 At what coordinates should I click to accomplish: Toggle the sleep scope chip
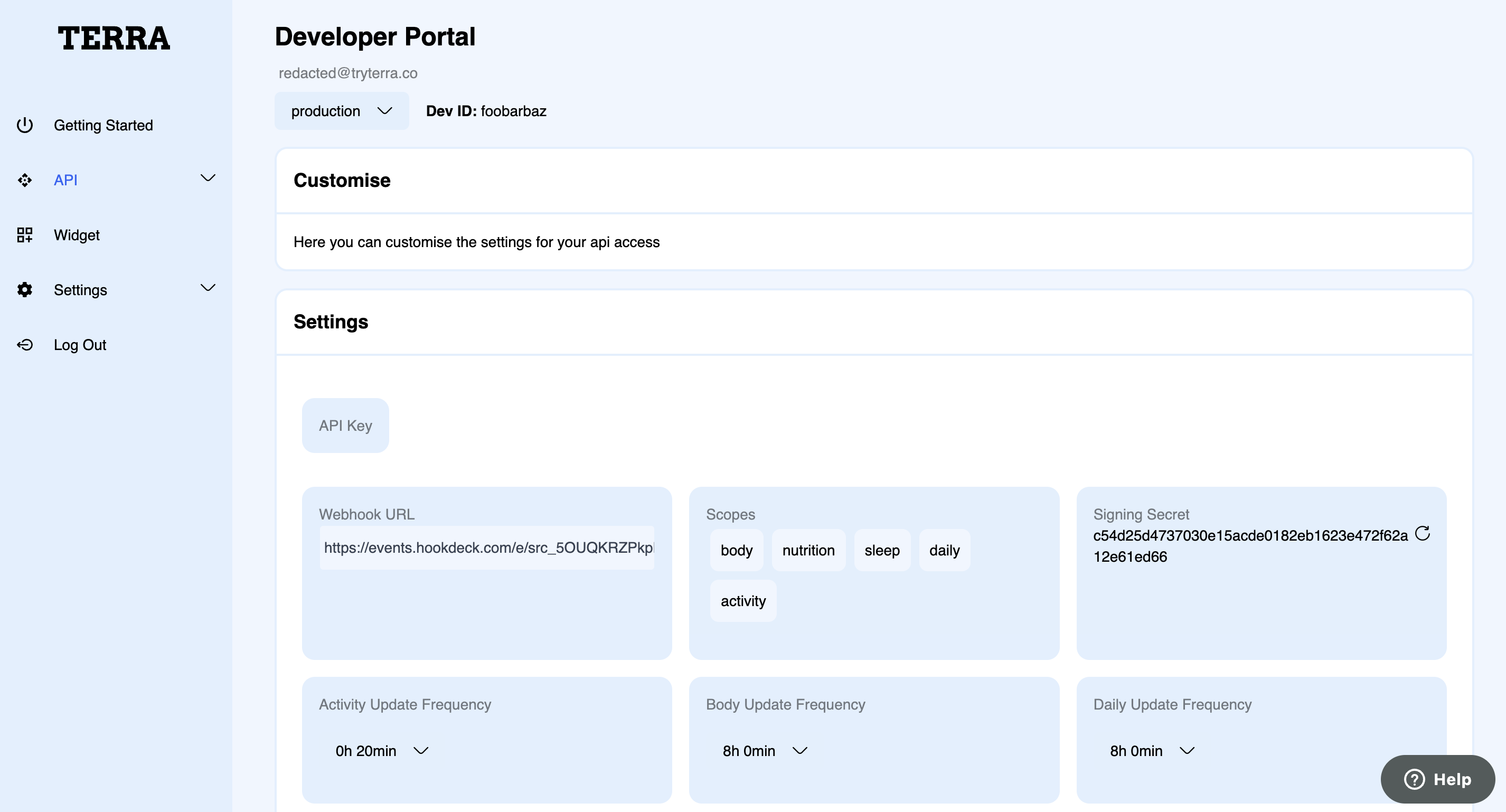pos(882,550)
